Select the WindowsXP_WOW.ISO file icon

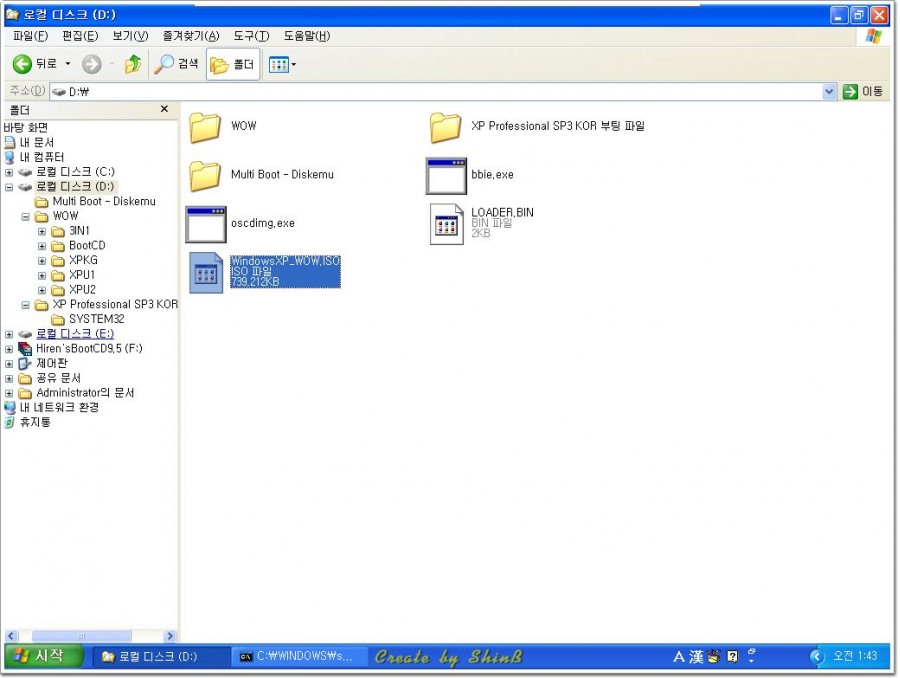[x=205, y=273]
